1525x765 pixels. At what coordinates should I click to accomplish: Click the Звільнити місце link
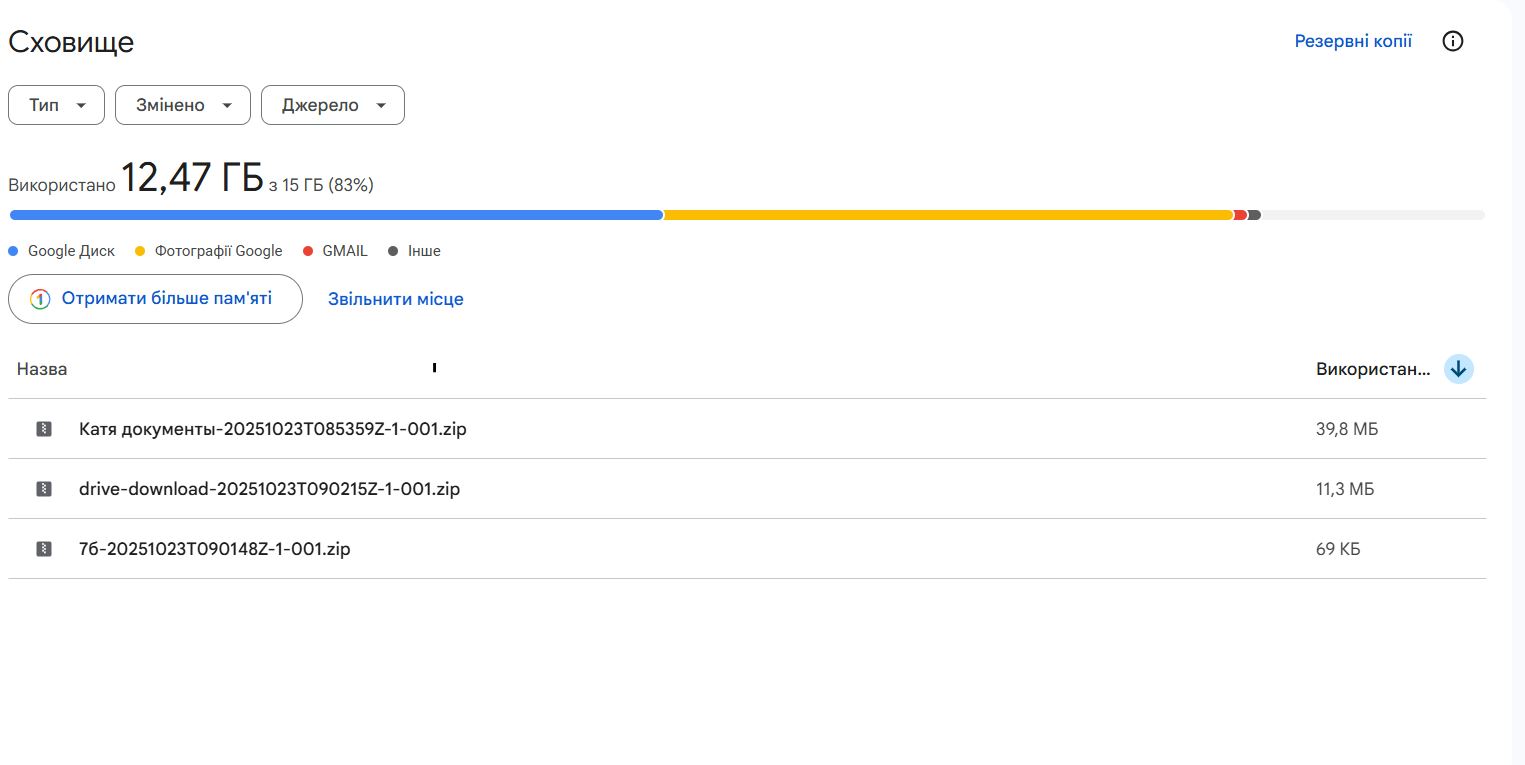[395, 299]
